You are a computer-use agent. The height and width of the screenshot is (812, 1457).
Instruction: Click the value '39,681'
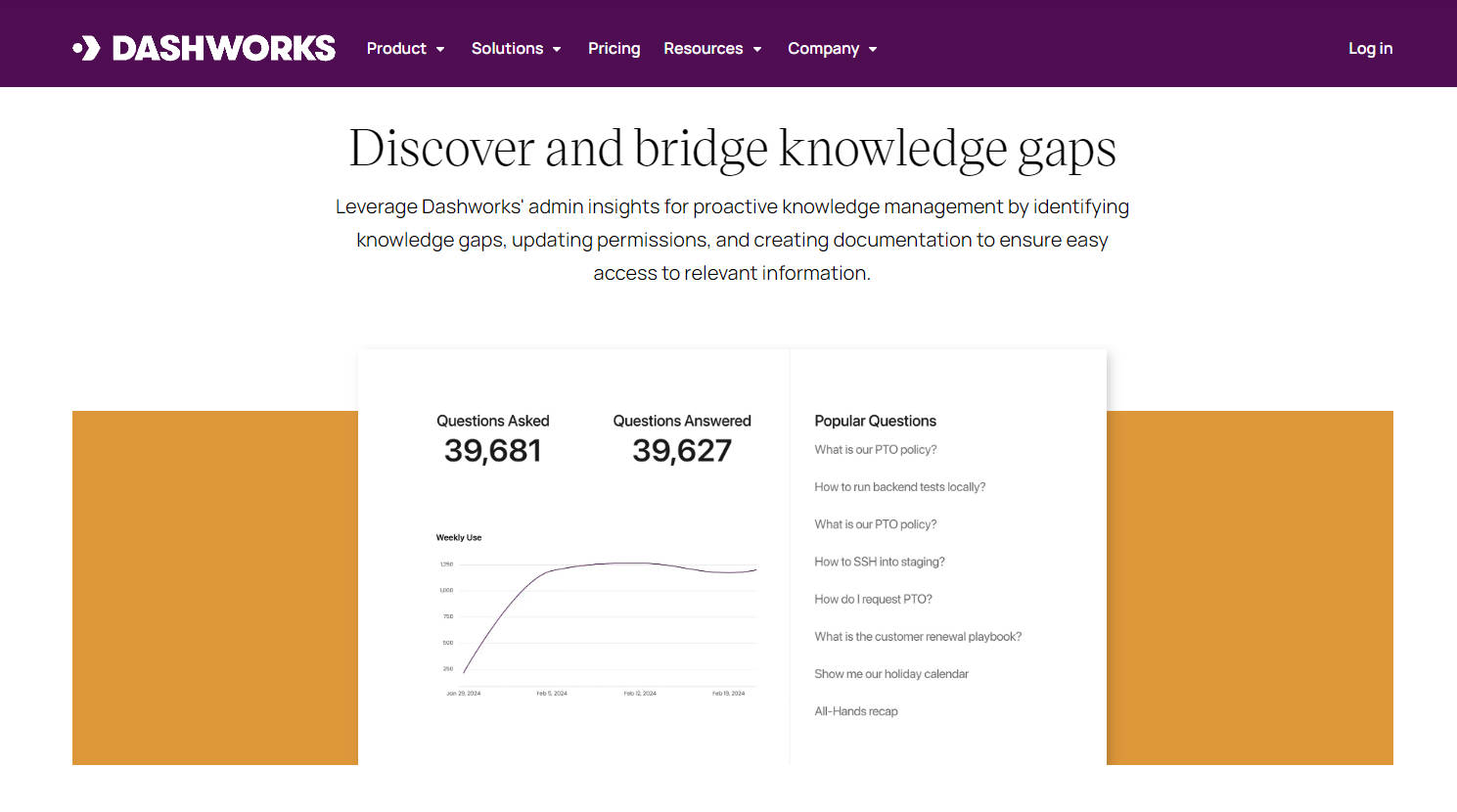tap(492, 451)
